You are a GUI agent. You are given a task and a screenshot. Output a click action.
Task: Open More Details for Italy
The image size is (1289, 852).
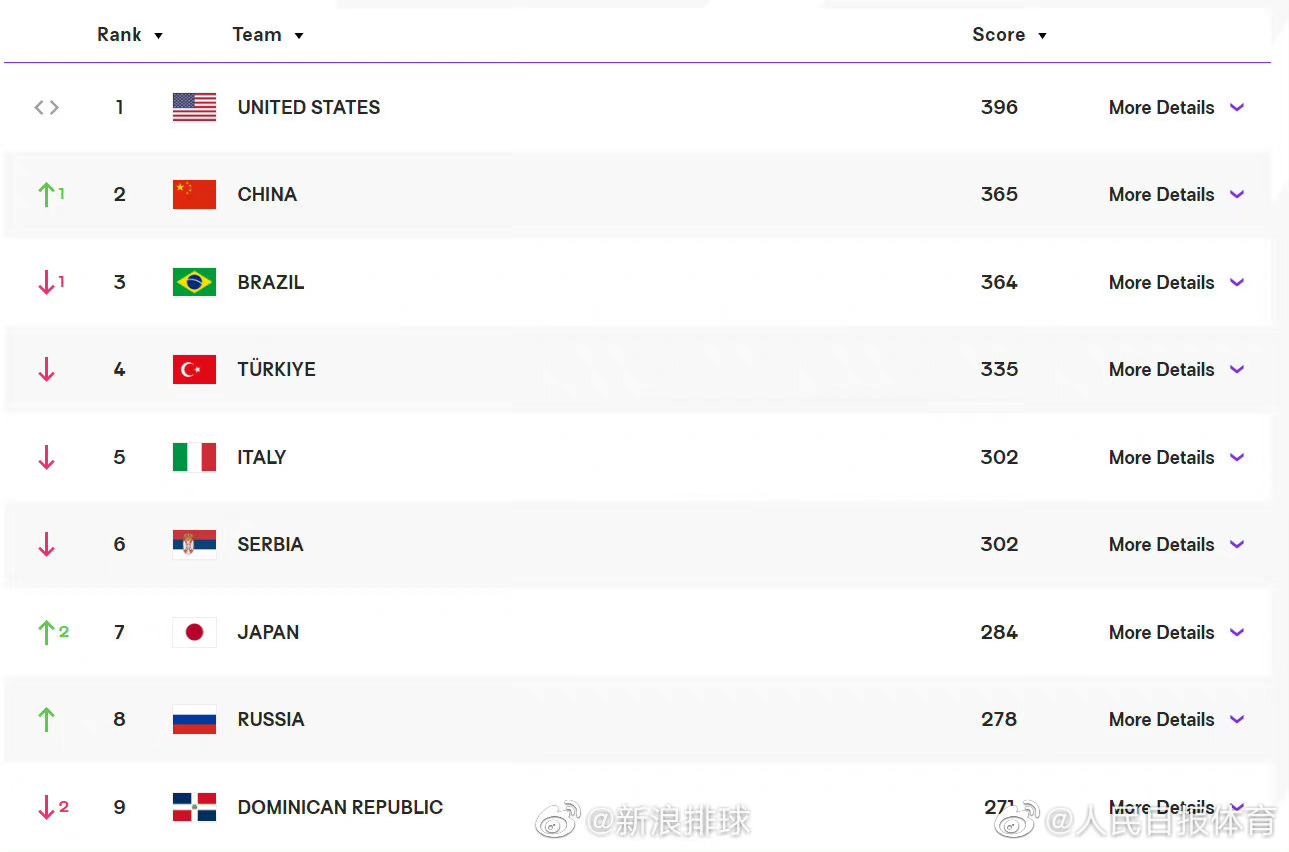[1176, 457]
